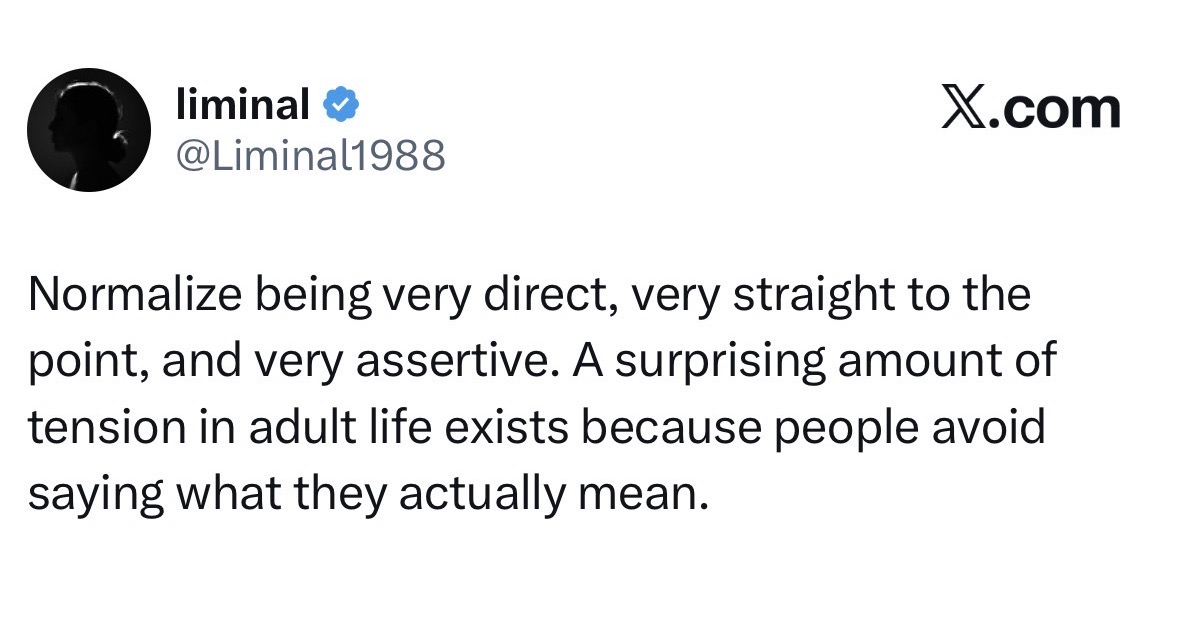Open the @Liminal1988 handle link

coord(310,155)
